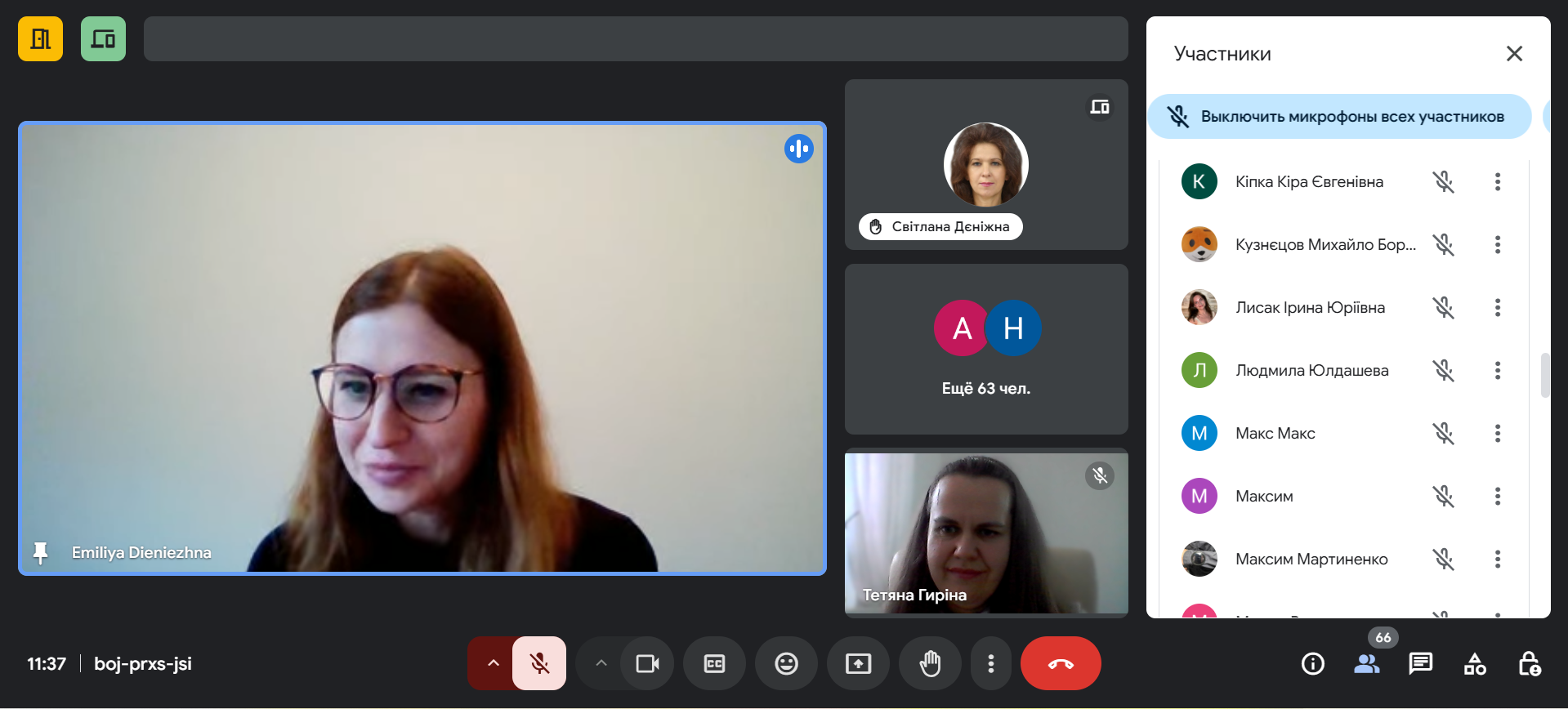Open the activities shapes icon
Screen dimensions: 1568x709
pyautogui.click(x=1475, y=663)
